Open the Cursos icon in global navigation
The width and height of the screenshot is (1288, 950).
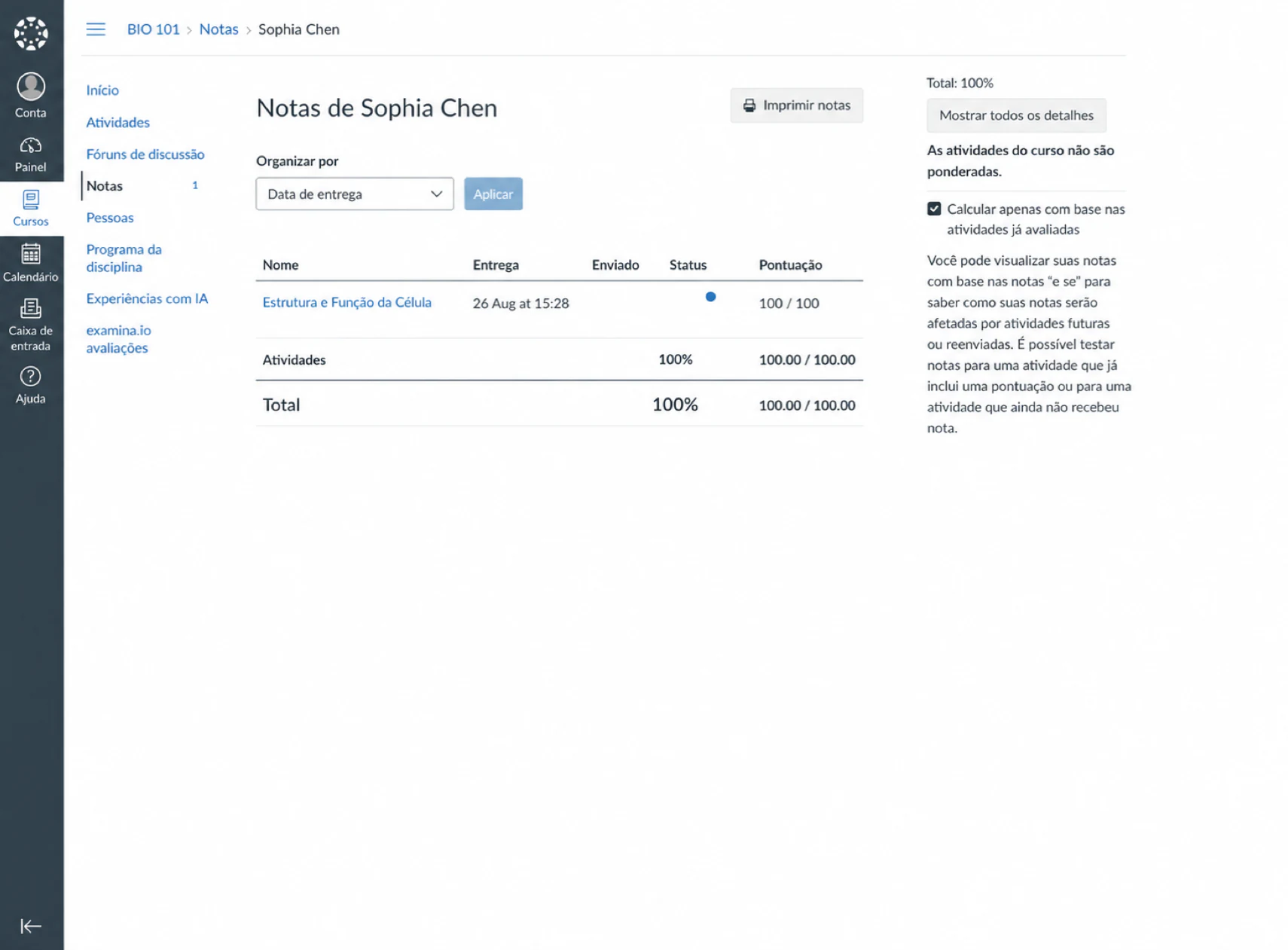click(x=31, y=200)
